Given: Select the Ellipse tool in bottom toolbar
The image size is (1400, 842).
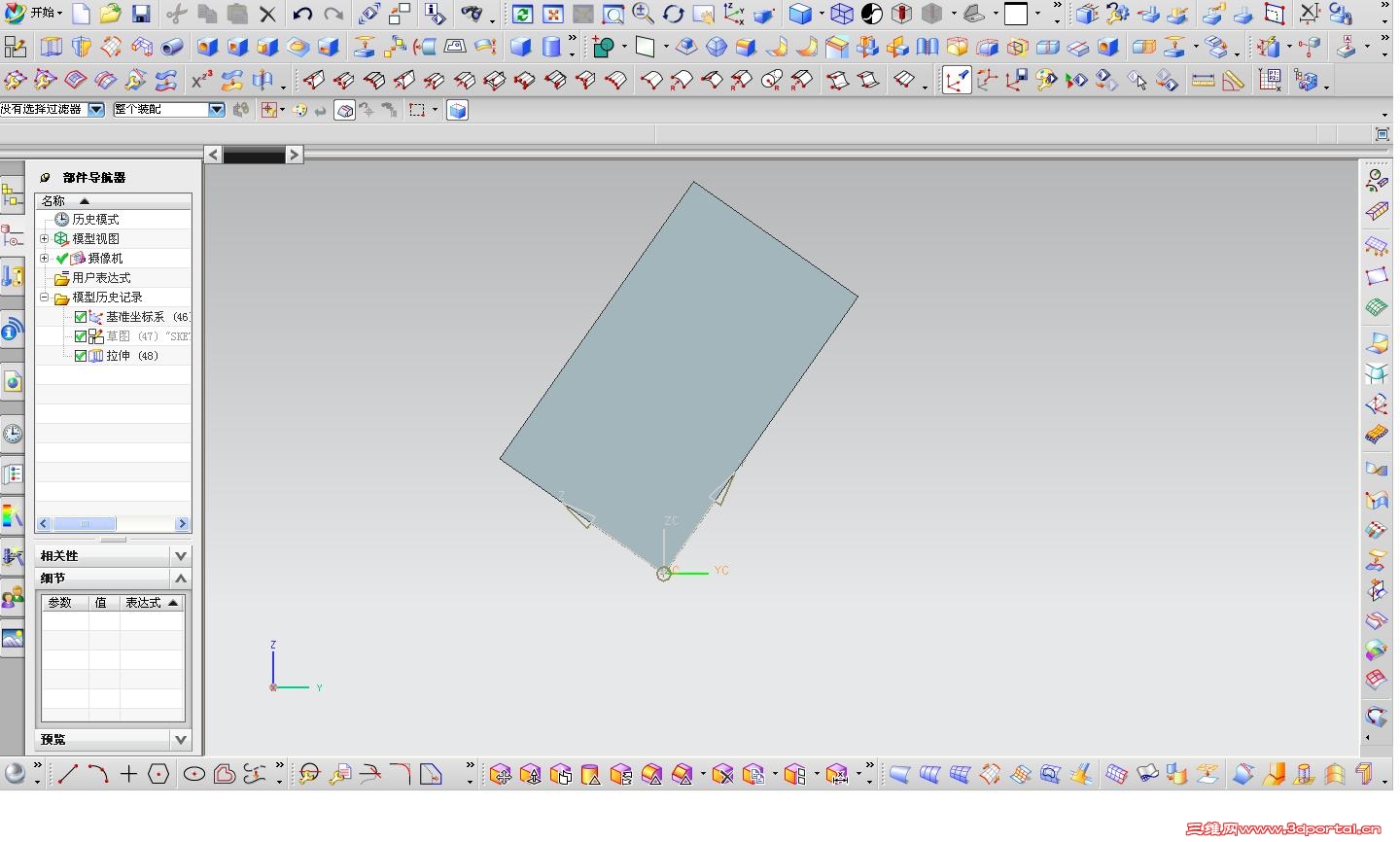Looking at the screenshot, I should pyautogui.click(x=194, y=774).
